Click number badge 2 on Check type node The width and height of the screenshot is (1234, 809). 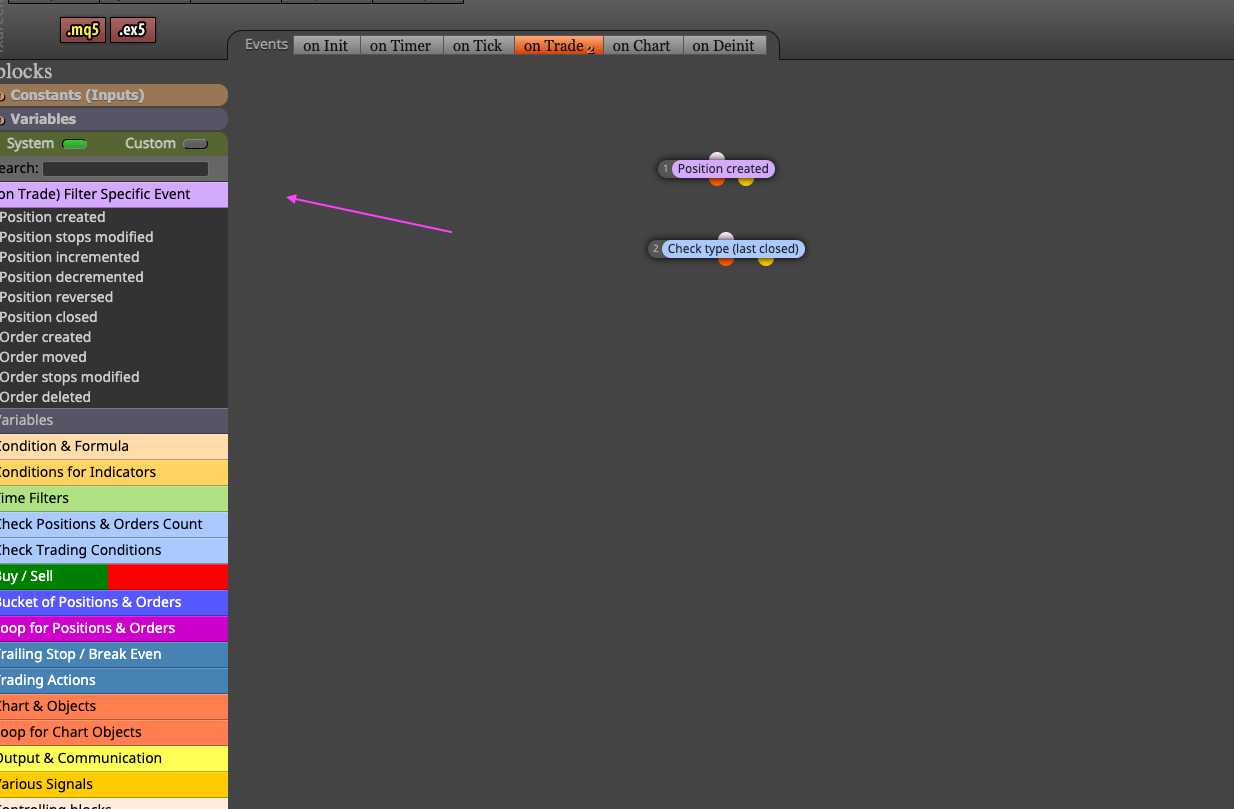(656, 249)
